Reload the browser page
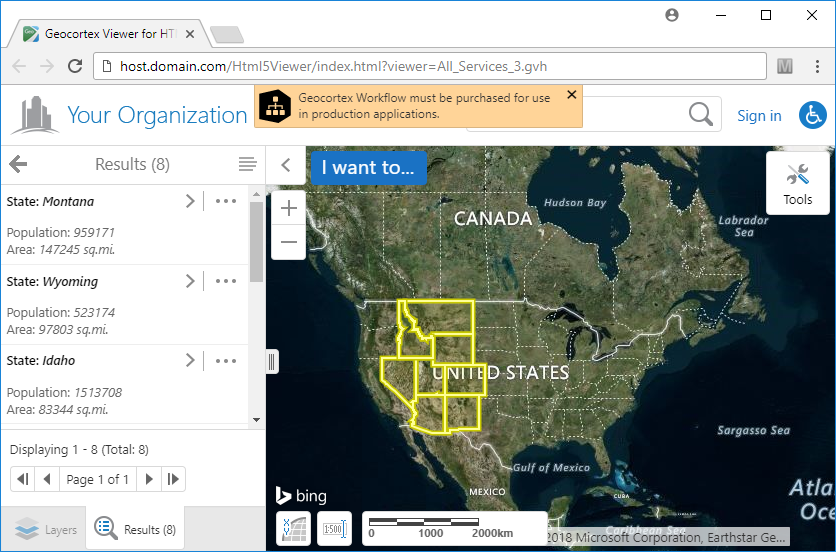The image size is (836, 552). (75, 67)
